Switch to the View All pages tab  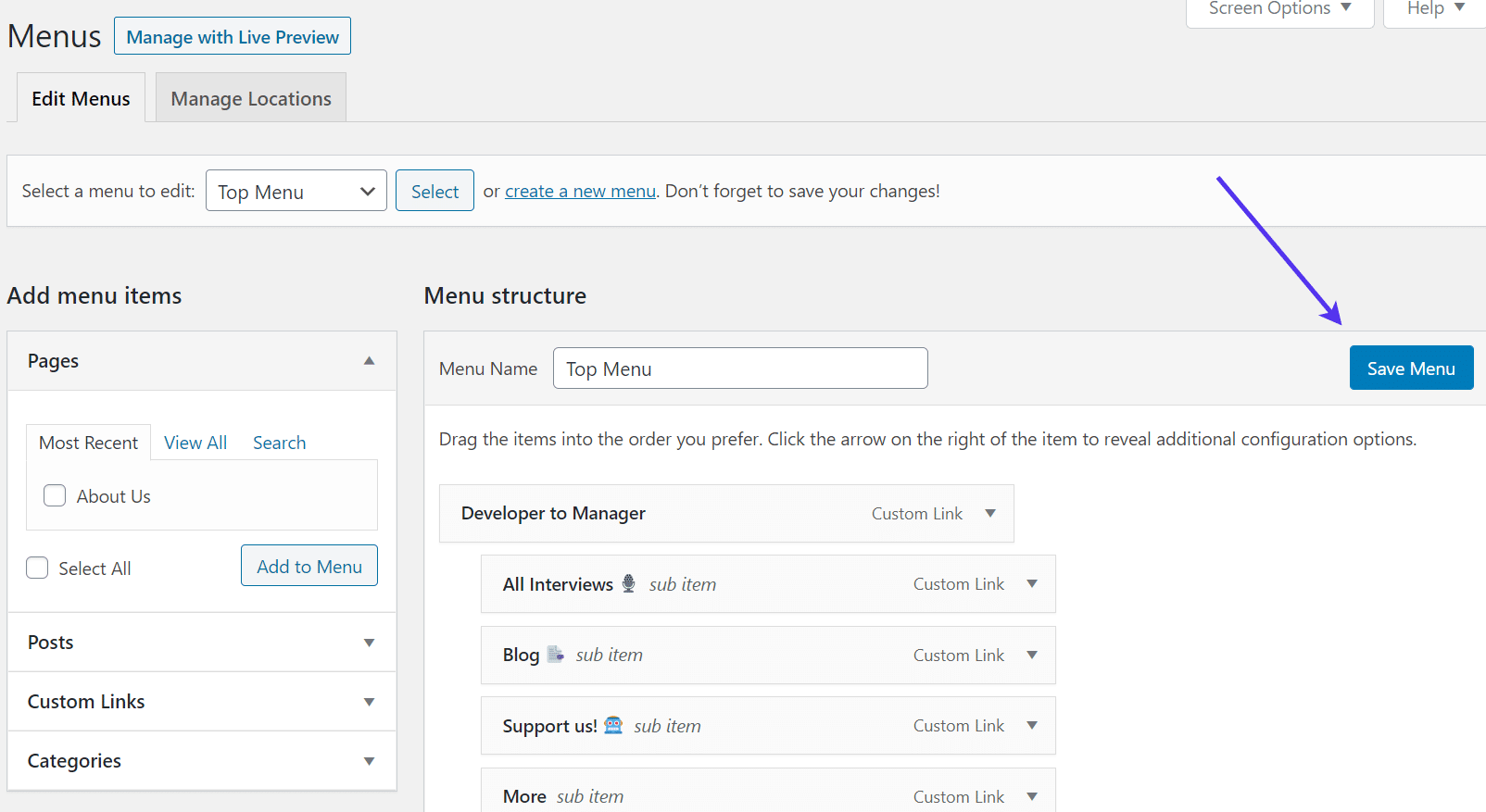(195, 443)
